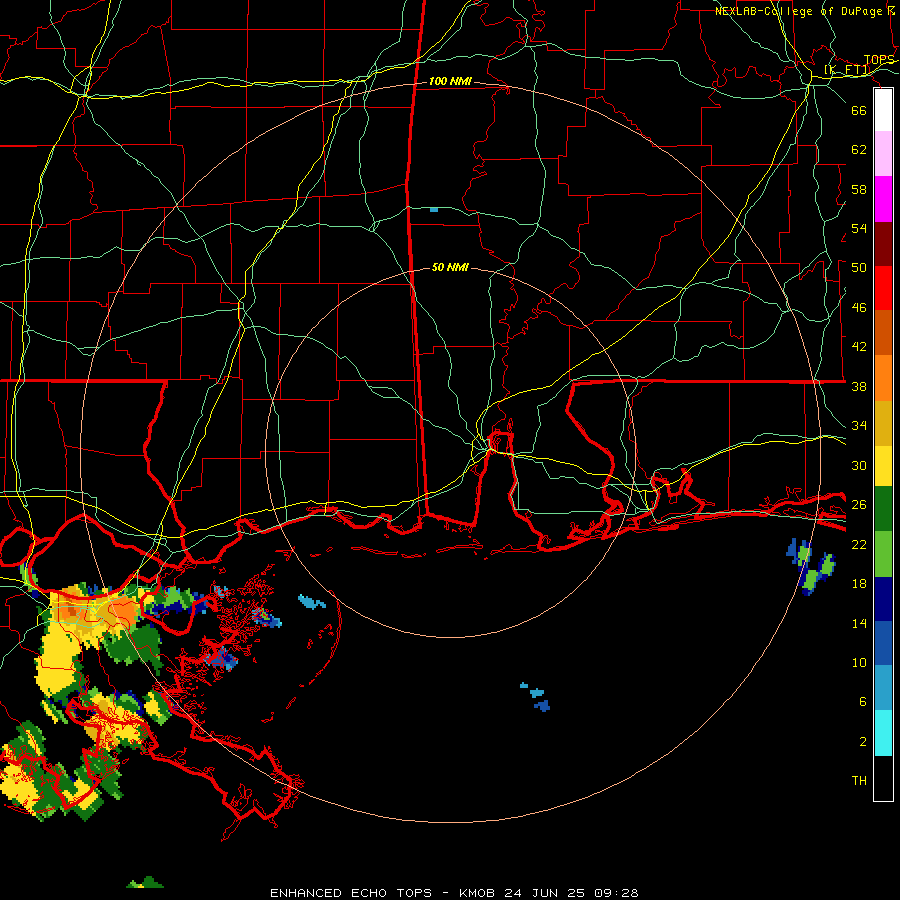Select the cyan legend swatch near bottom

(x=883, y=733)
